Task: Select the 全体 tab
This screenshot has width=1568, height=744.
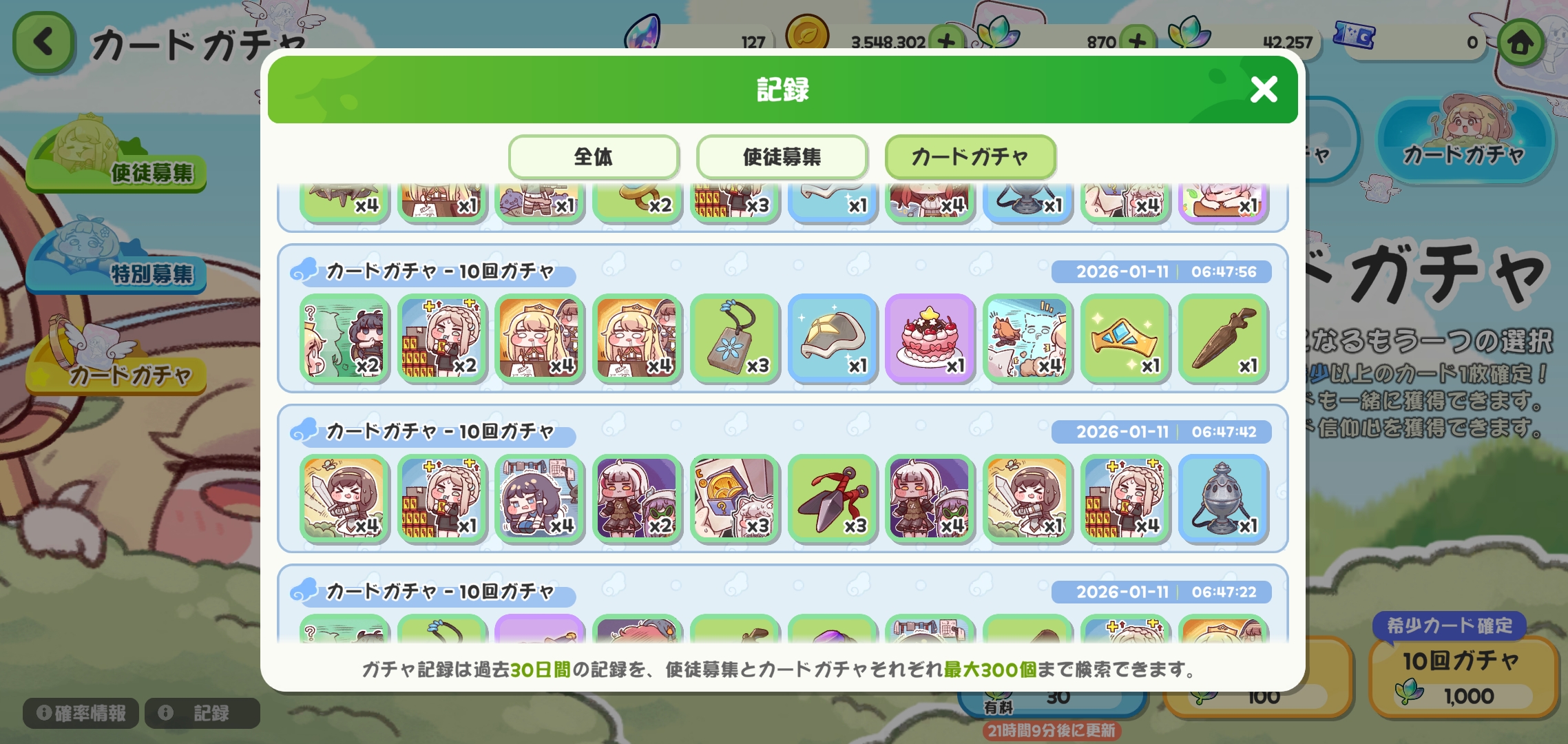Action: click(594, 157)
